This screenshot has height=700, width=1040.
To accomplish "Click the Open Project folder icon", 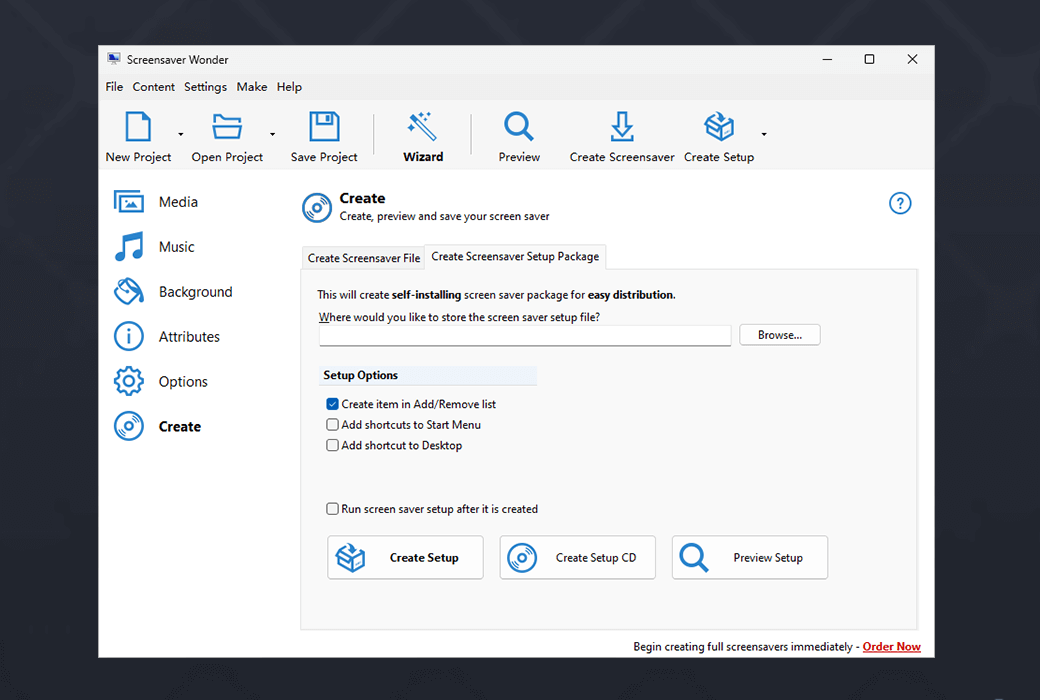I will click(227, 127).
